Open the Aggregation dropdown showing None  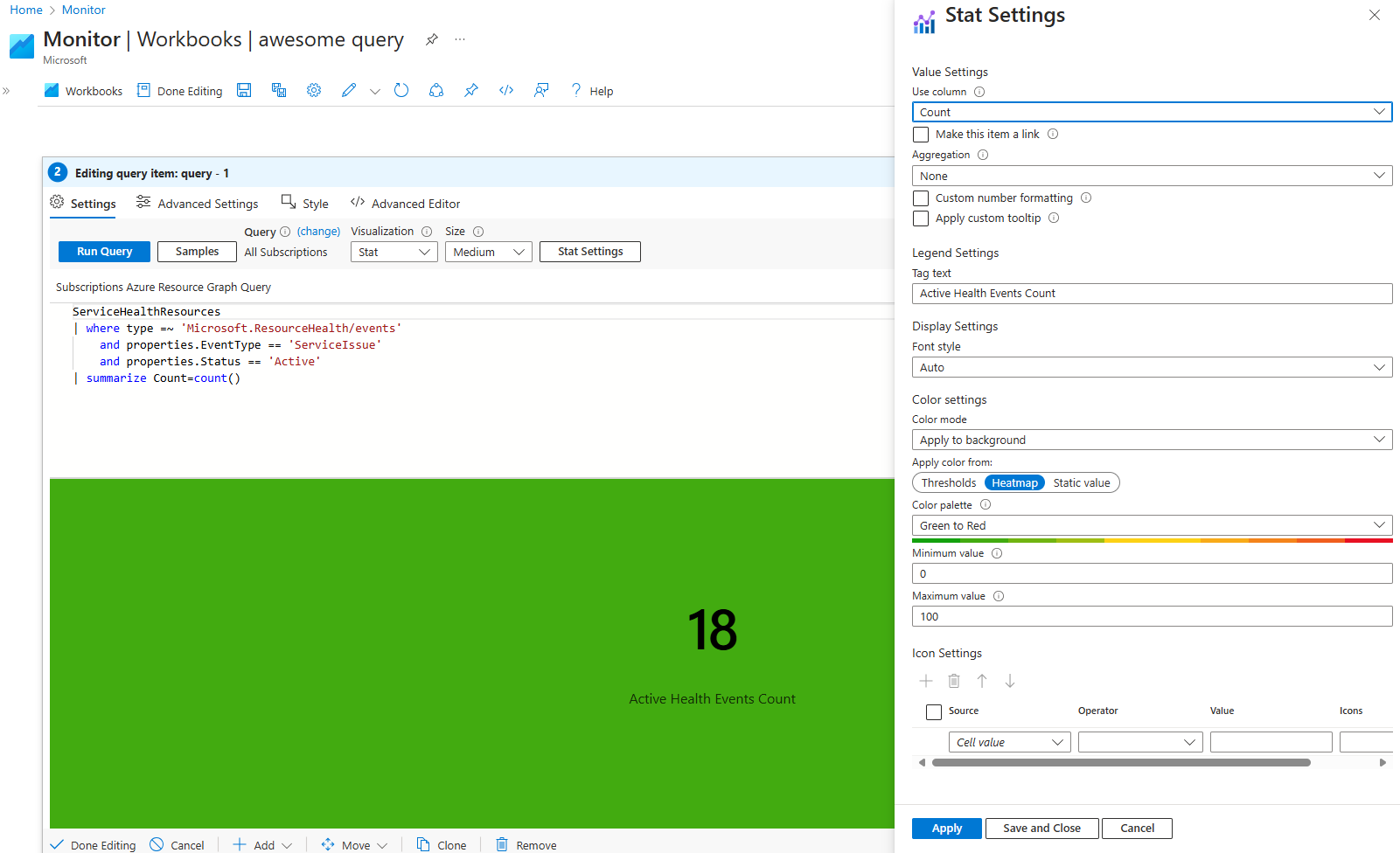[x=1152, y=176]
